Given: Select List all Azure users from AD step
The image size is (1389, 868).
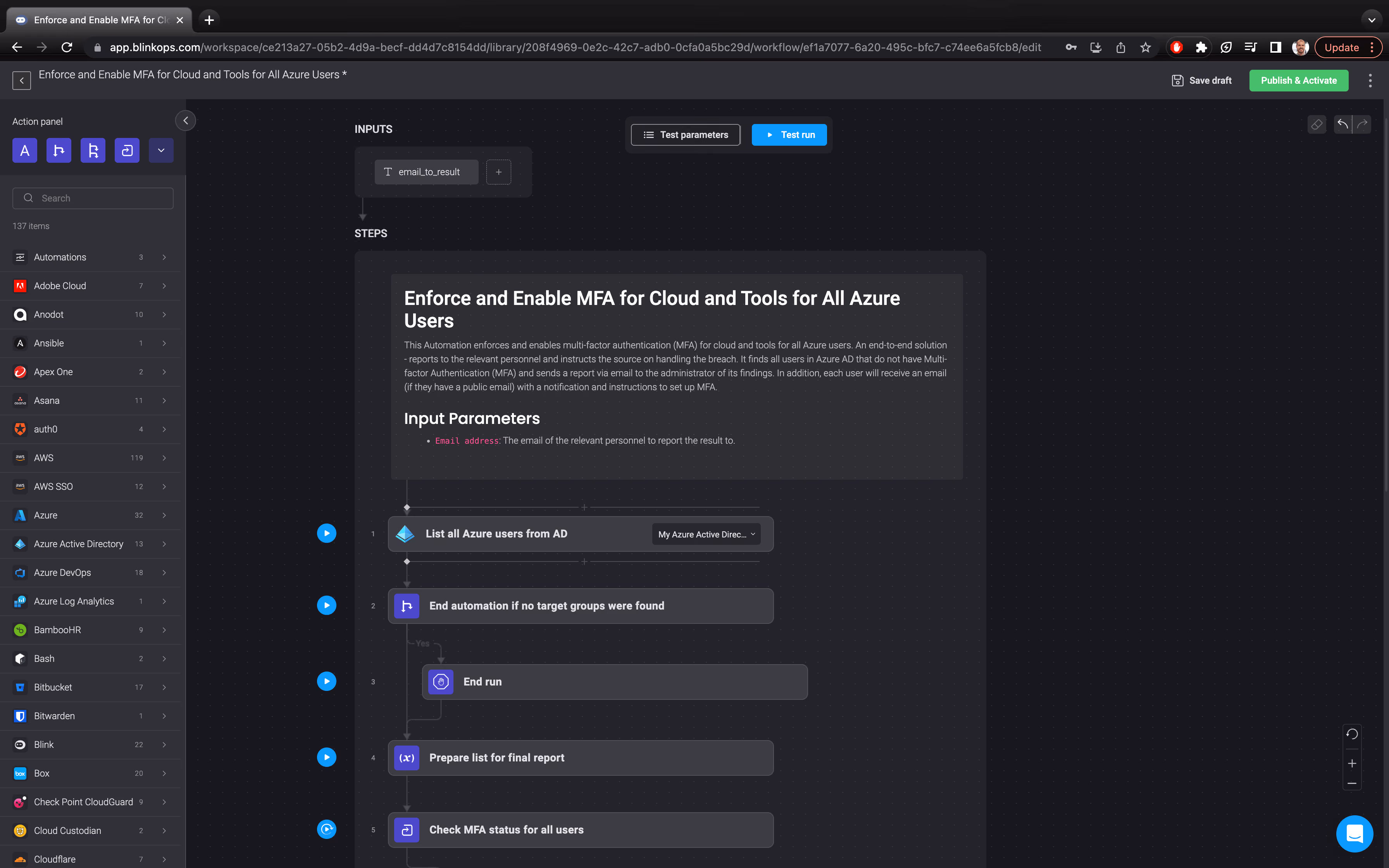Looking at the screenshot, I should 581,534.
